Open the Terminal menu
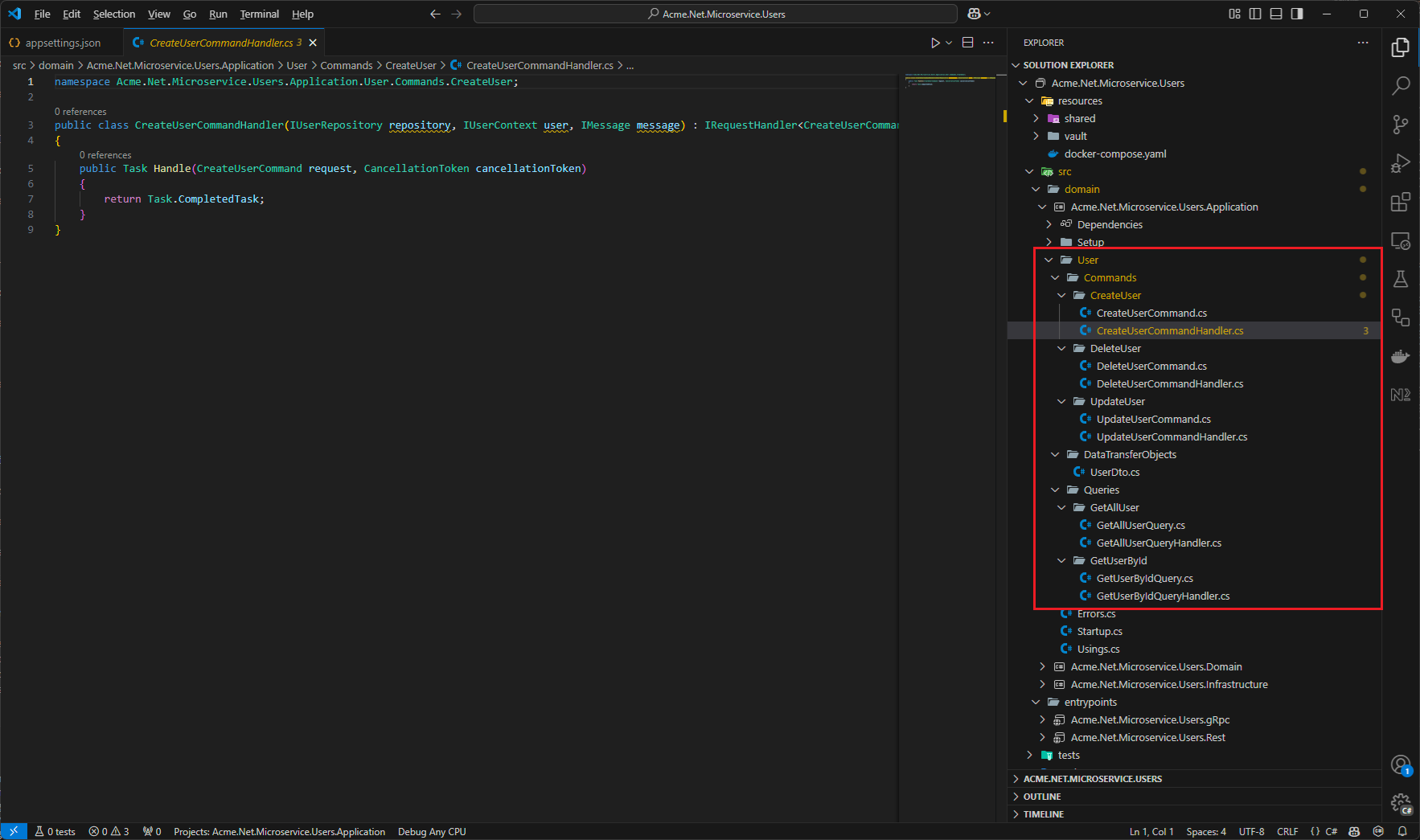1420x840 pixels. [x=260, y=14]
